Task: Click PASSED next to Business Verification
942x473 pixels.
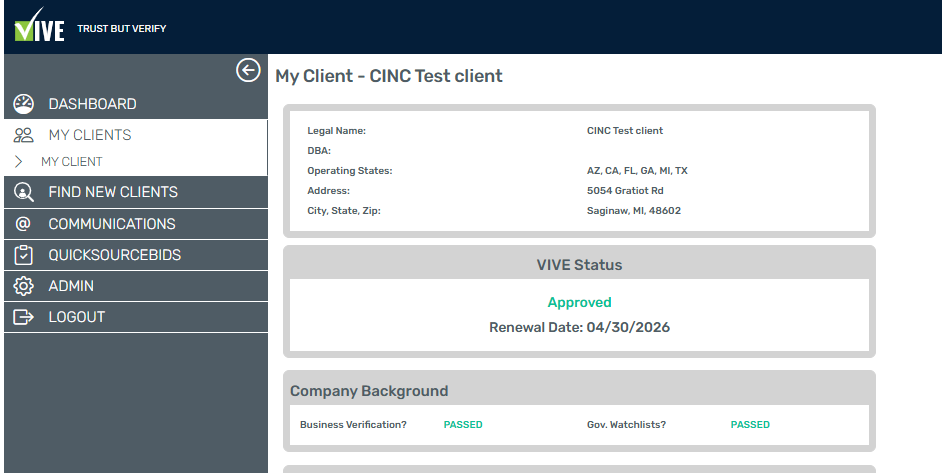Action: pyautogui.click(x=463, y=425)
